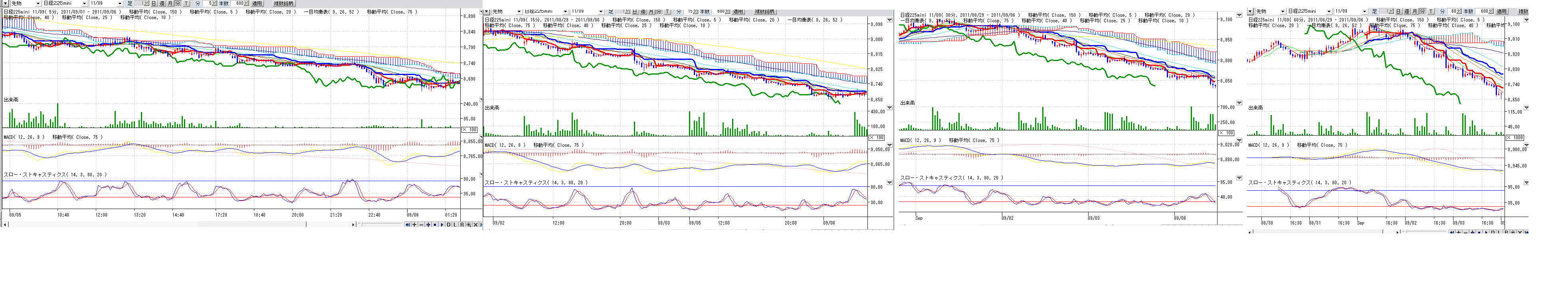
Task: Select the T (tick) button in first chart
Action: (186, 4)
